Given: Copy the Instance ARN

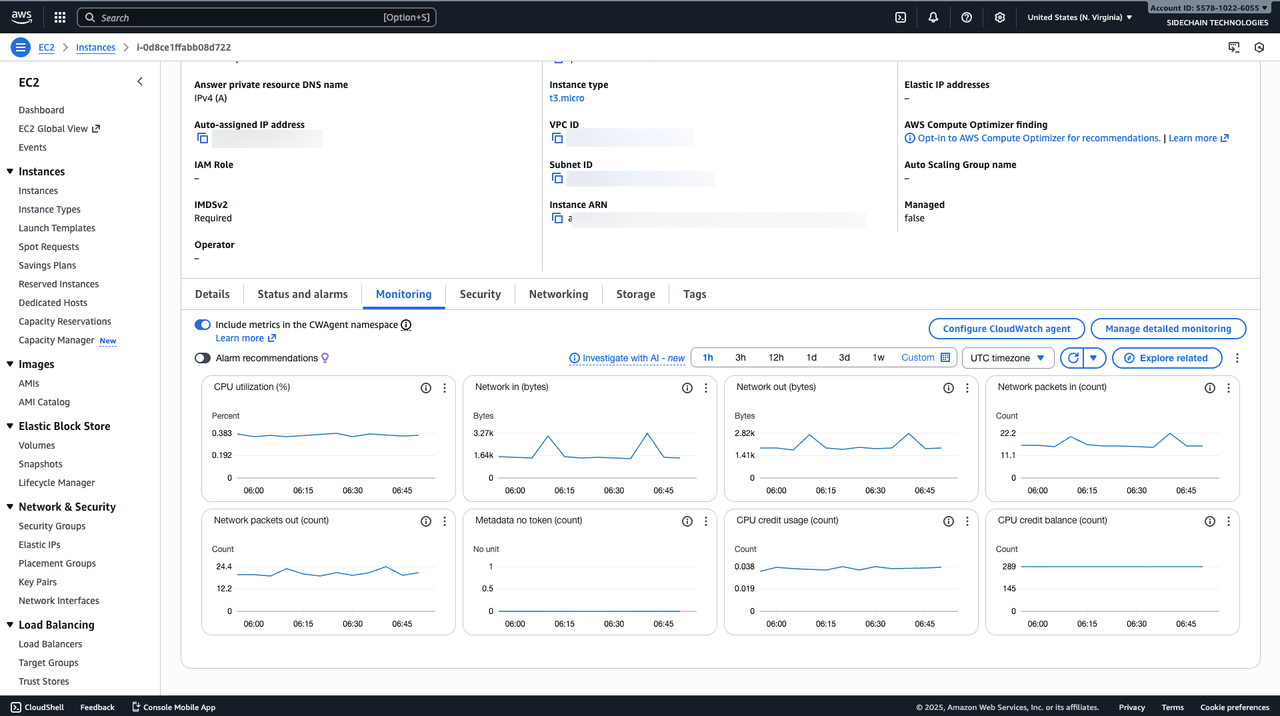Looking at the screenshot, I should [557, 218].
